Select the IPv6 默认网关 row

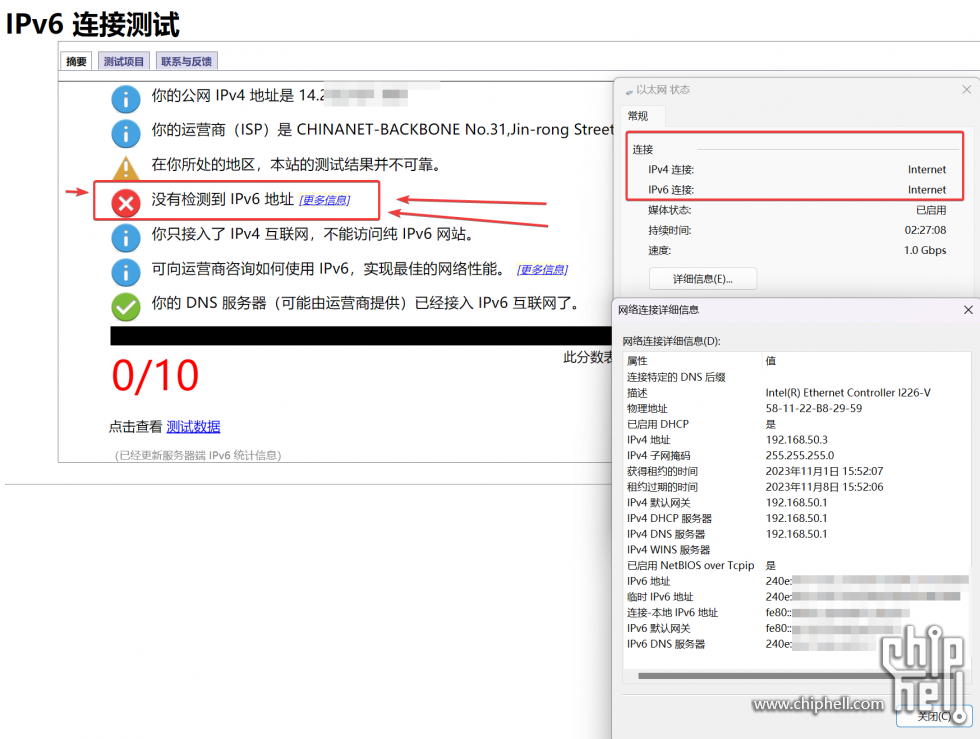tap(797, 628)
